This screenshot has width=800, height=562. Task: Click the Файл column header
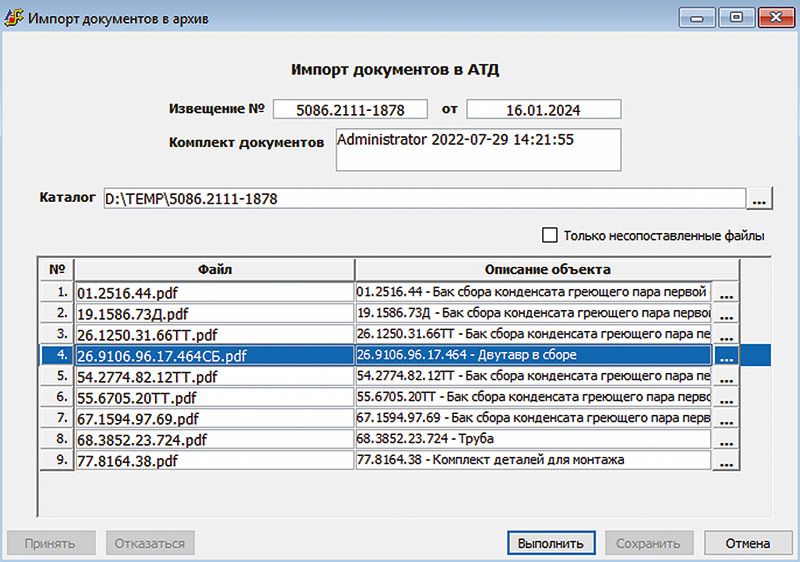(213, 269)
